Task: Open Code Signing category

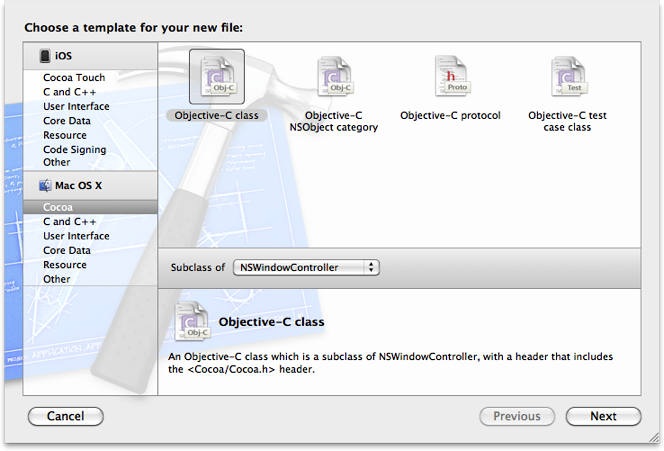Action: point(74,150)
